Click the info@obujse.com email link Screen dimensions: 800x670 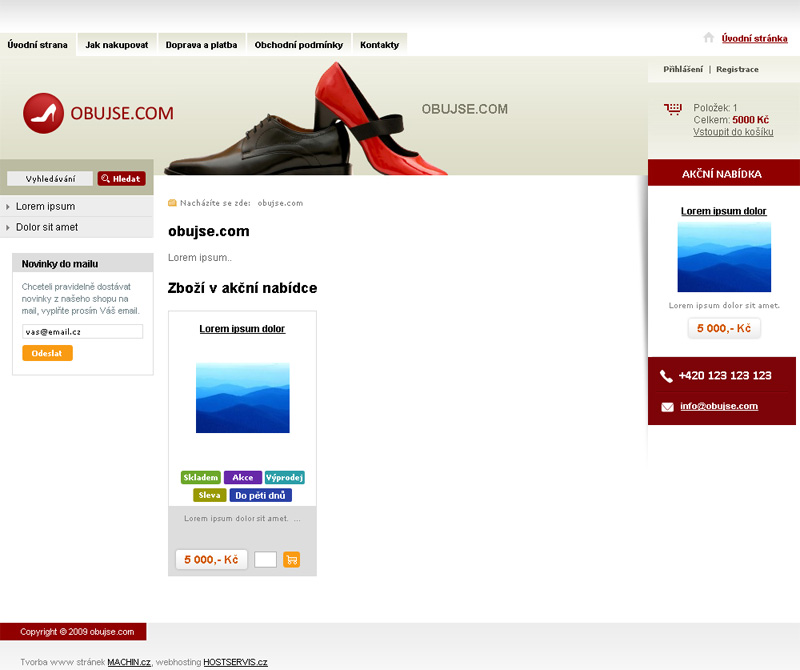[719, 406]
